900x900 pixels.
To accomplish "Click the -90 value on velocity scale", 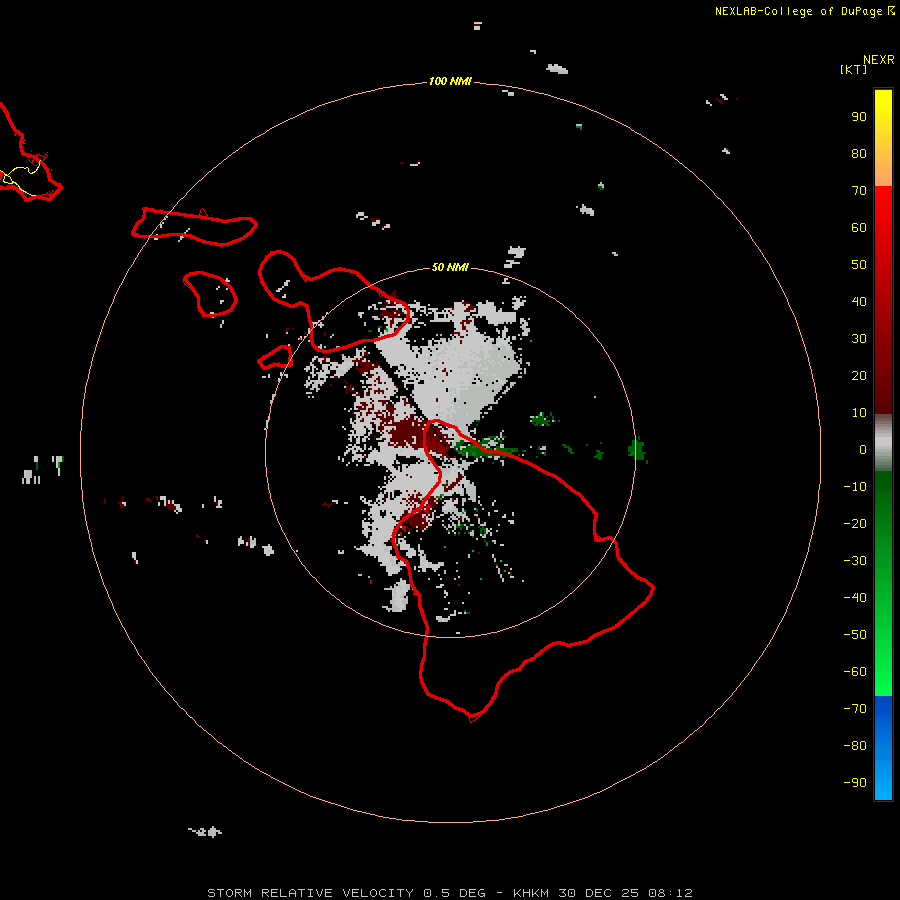I will (x=855, y=783).
